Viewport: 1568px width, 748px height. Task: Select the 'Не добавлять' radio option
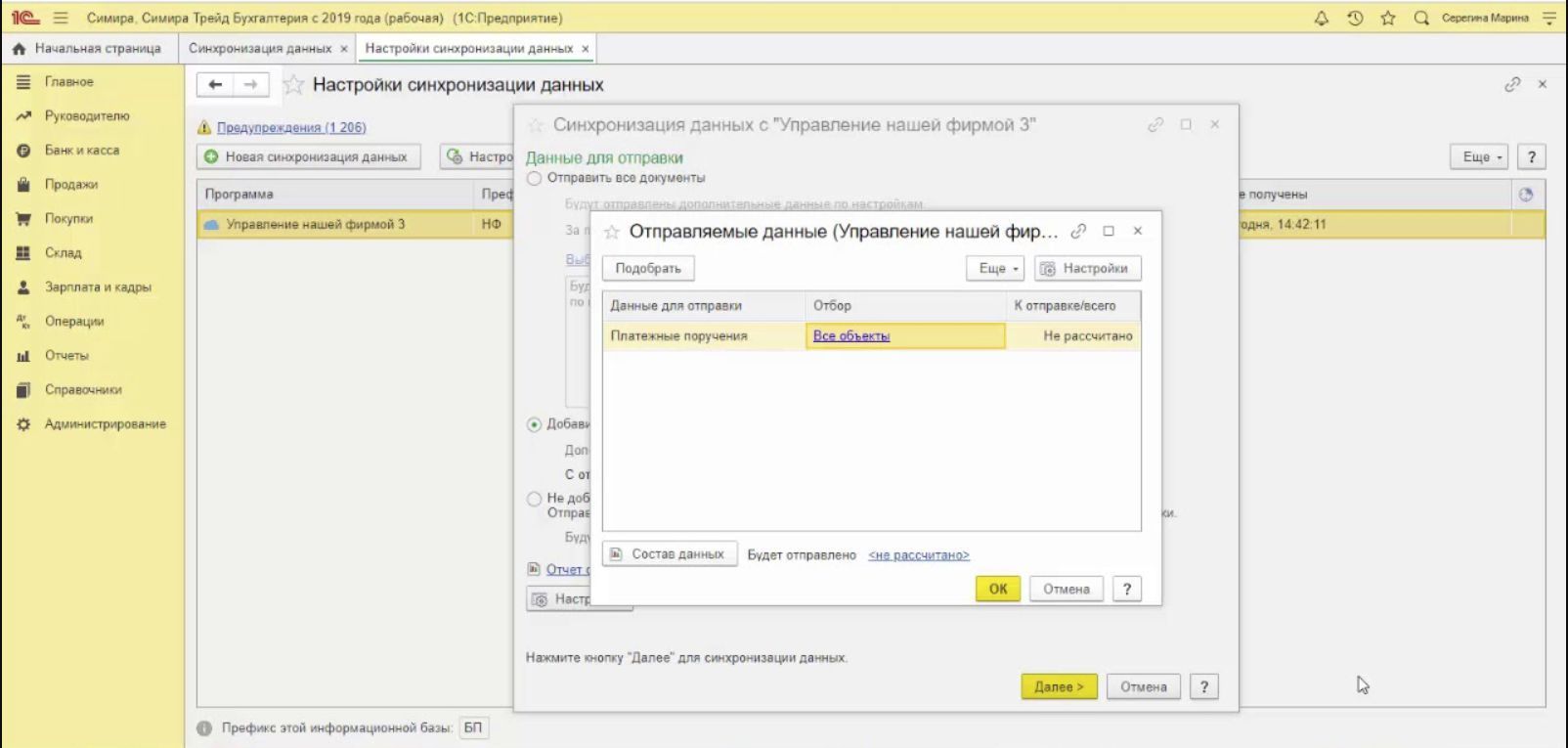click(535, 499)
